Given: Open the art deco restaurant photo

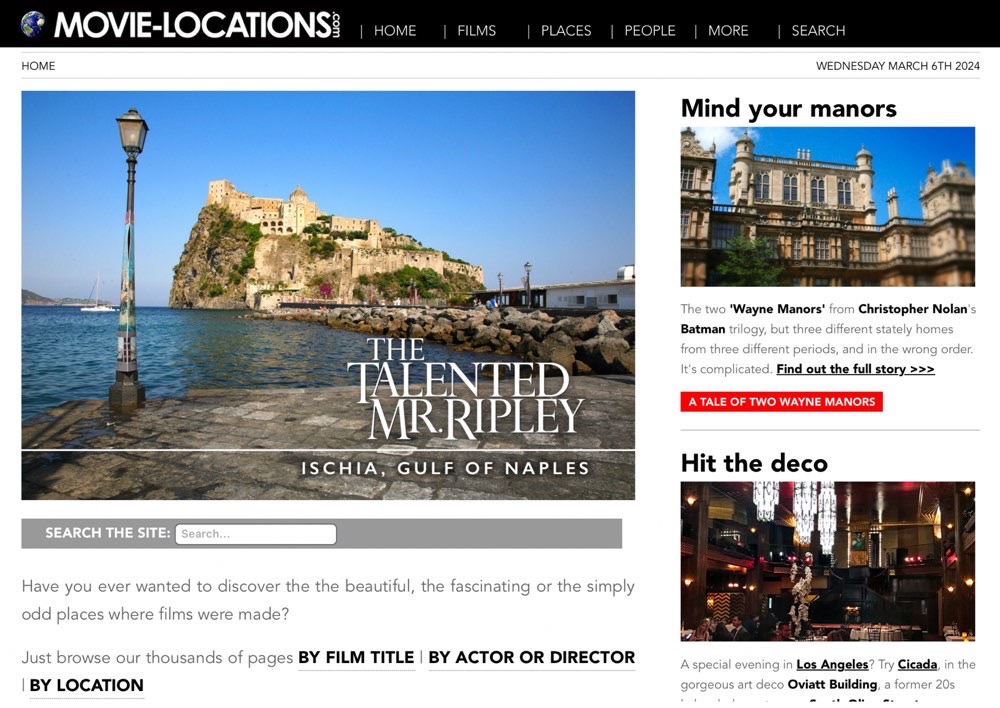Looking at the screenshot, I should [x=827, y=561].
